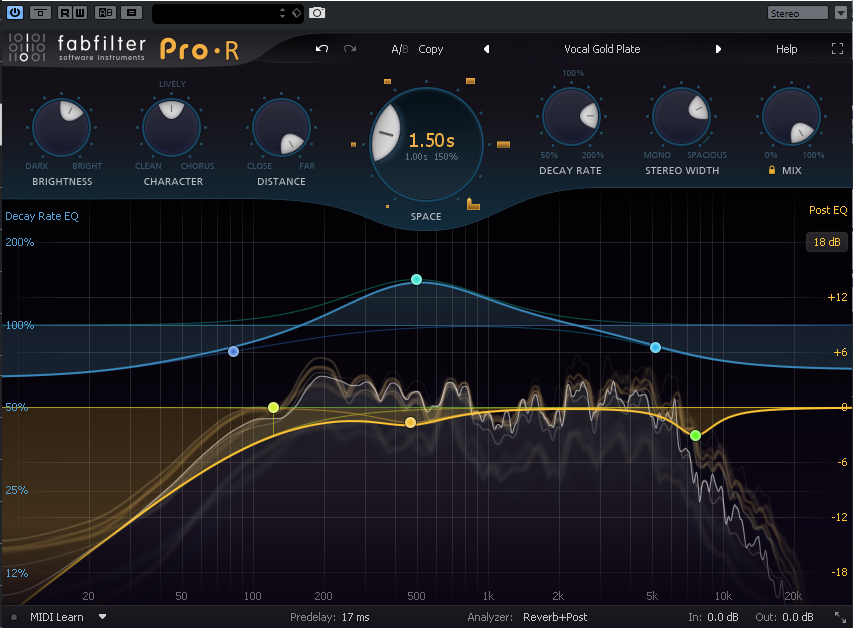Click the Brightness knob
The height and width of the screenshot is (628, 853).
click(x=61, y=128)
